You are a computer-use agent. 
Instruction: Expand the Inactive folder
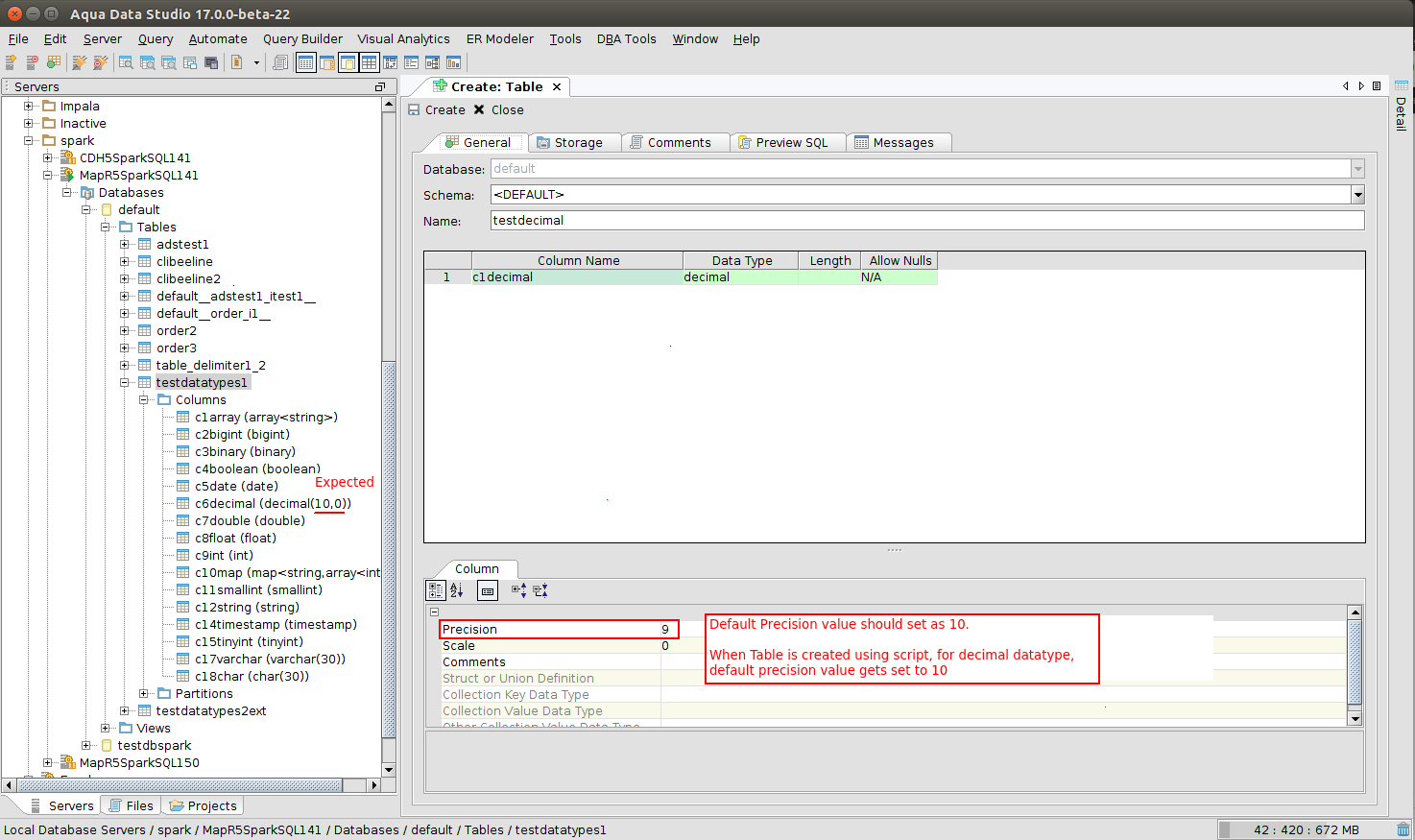[x=29, y=123]
